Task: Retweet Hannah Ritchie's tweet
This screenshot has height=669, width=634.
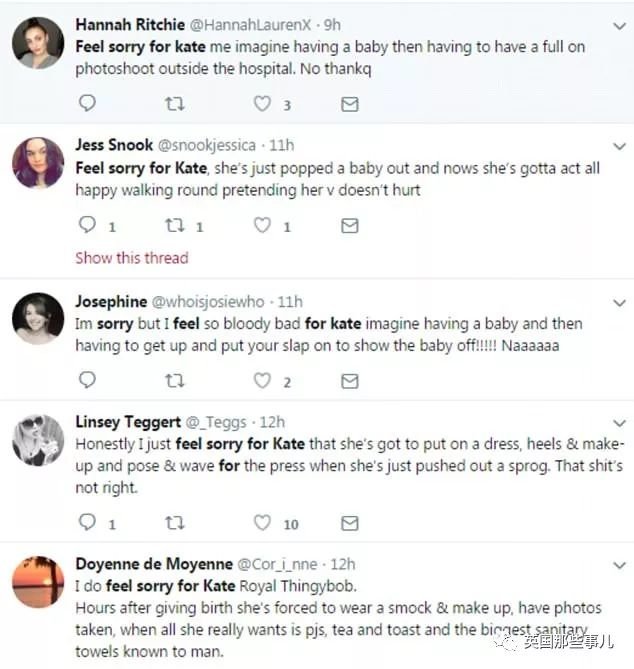Action: pyautogui.click(x=174, y=104)
